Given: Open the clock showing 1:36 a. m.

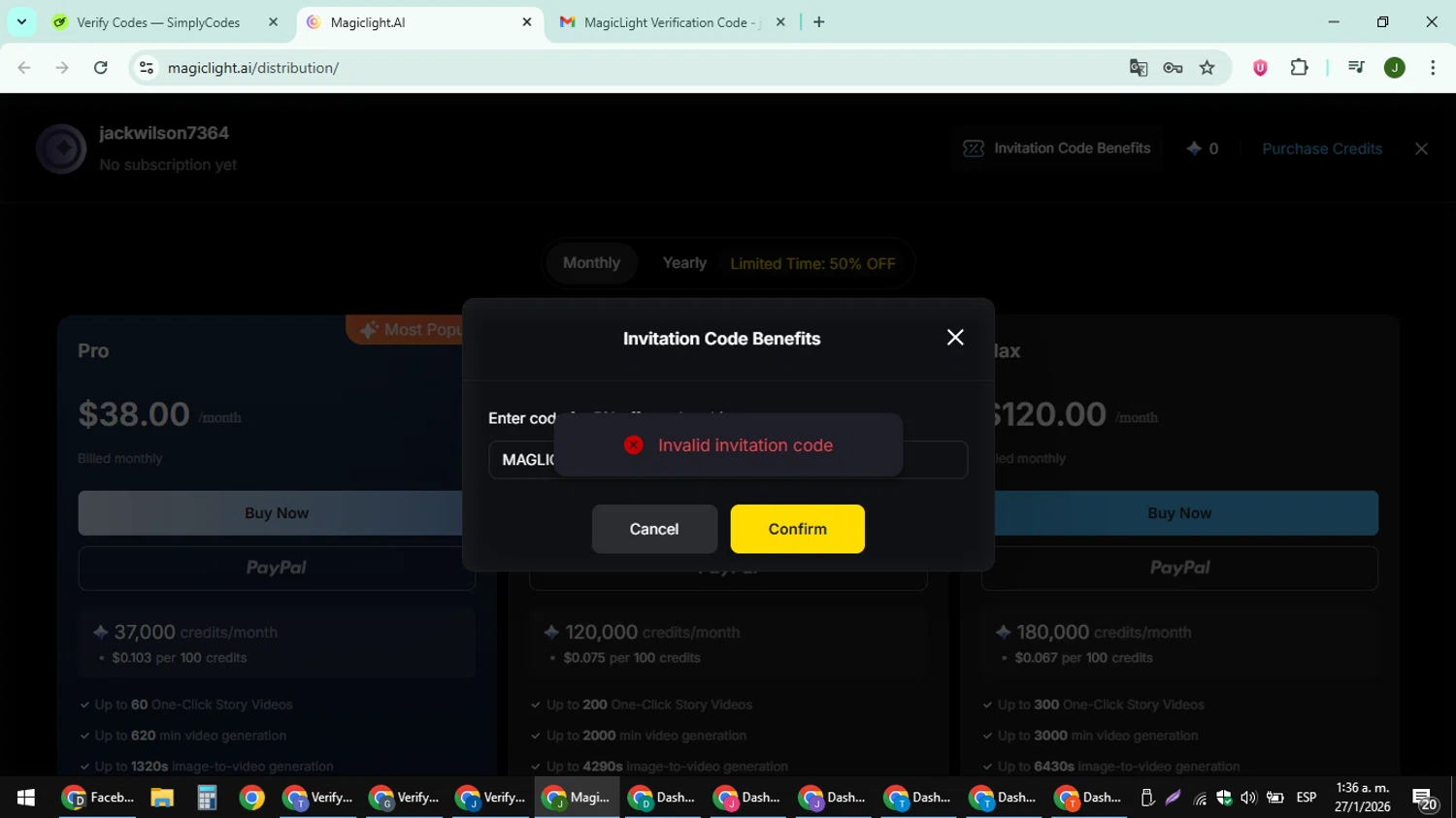Looking at the screenshot, I should [x=1363, y=788].
